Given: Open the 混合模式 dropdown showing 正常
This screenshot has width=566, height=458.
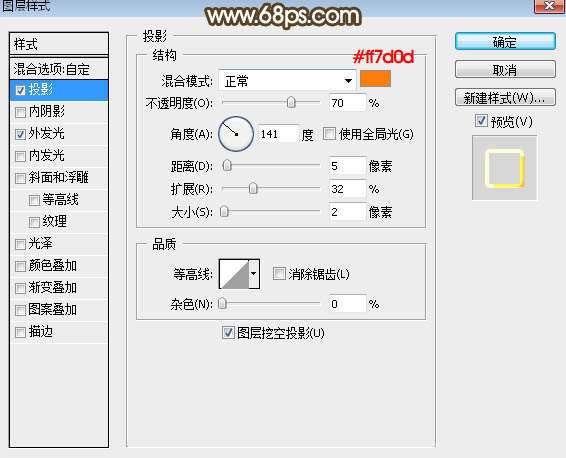Looking at the screenshot, I should (287, 80).
